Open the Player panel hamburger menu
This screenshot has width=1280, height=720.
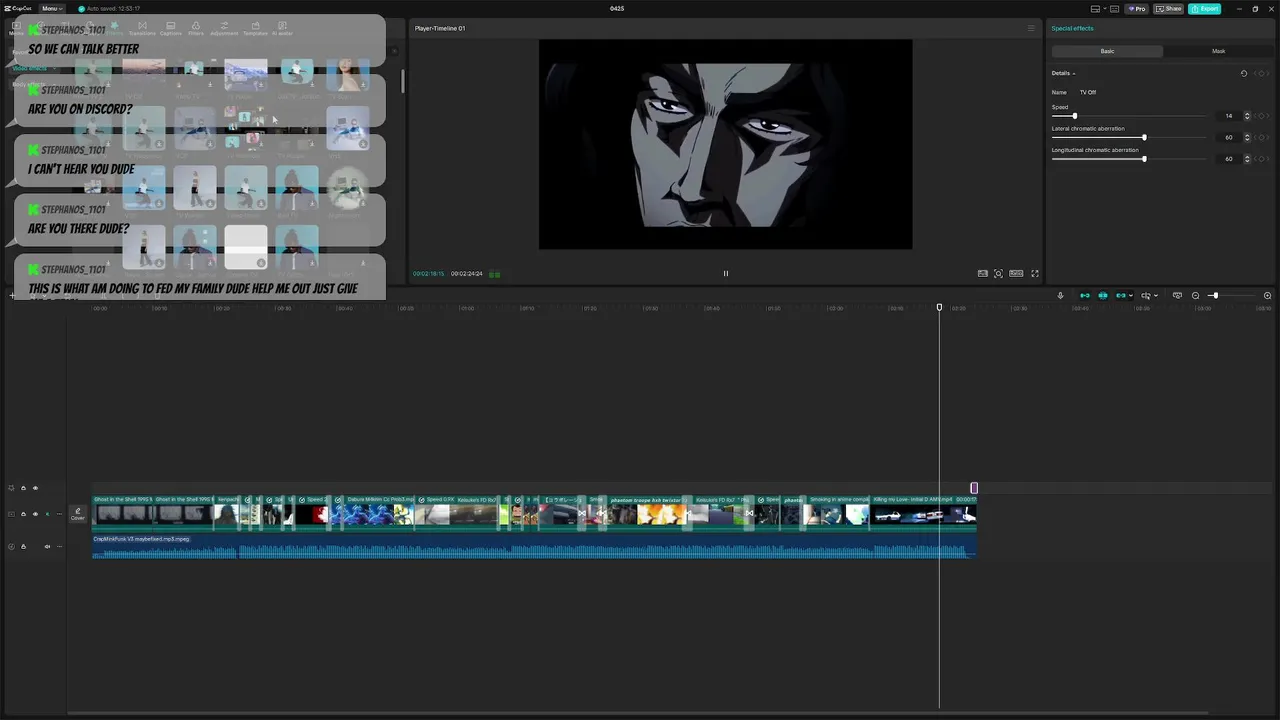point(1031,28)
